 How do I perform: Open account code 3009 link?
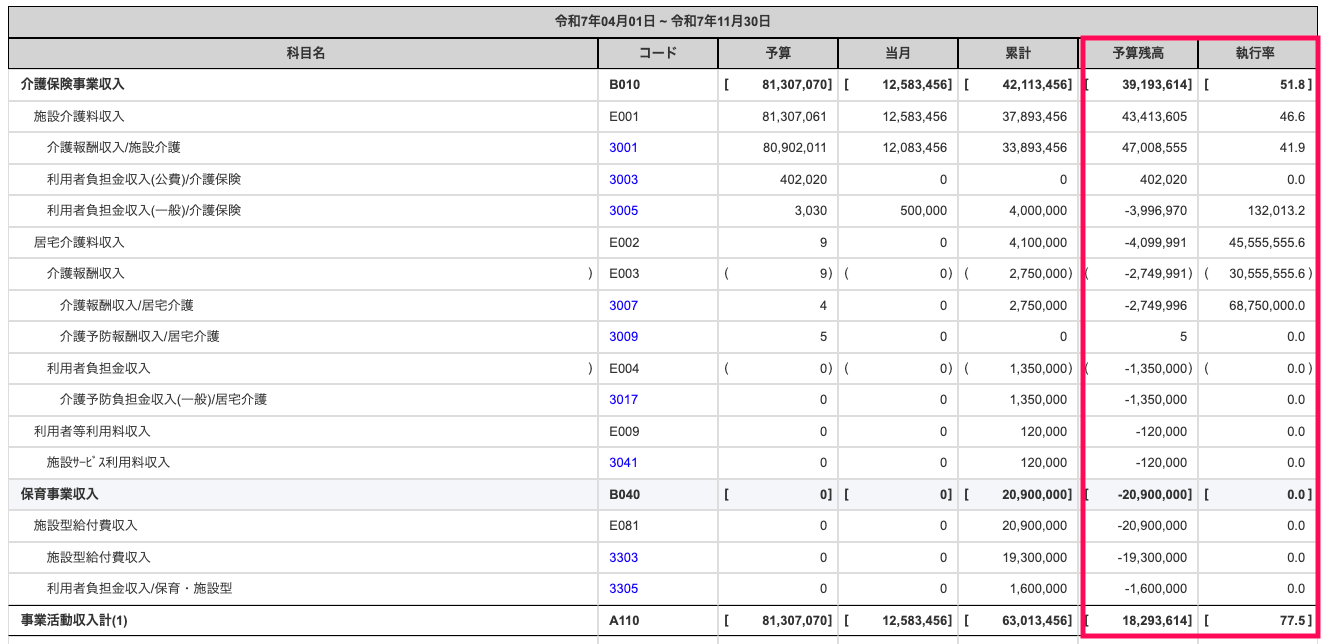[x=623, y=337]
